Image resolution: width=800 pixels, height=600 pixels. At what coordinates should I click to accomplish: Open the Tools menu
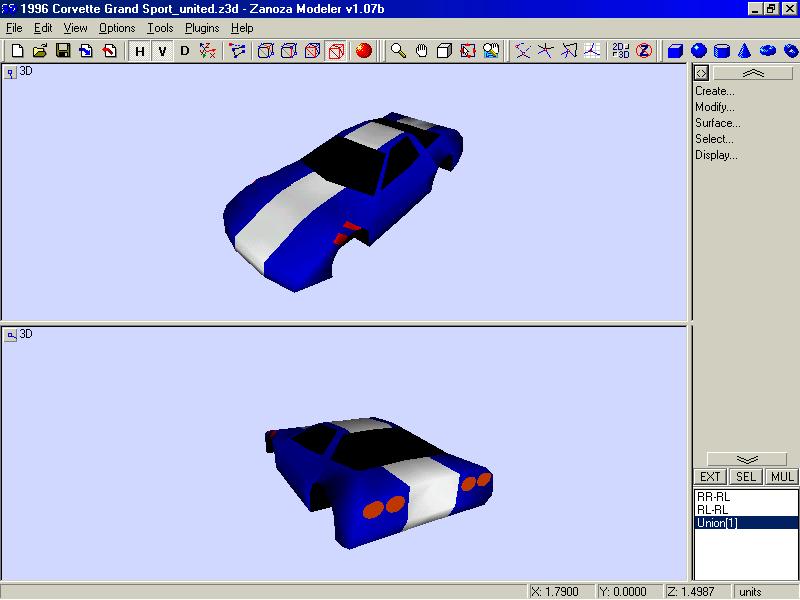(x=160, y=28)
